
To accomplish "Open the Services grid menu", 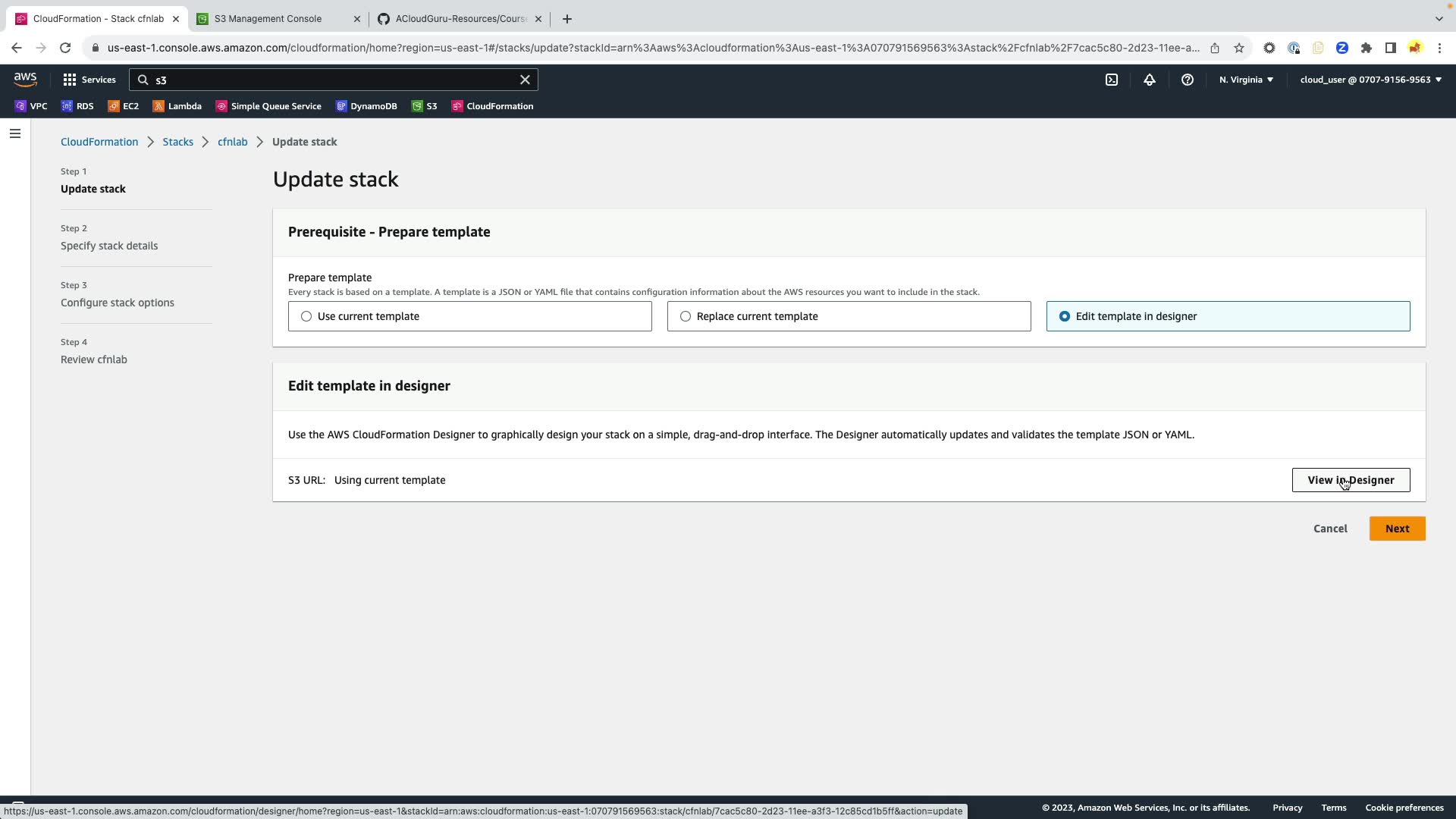I will pos(89,80).
